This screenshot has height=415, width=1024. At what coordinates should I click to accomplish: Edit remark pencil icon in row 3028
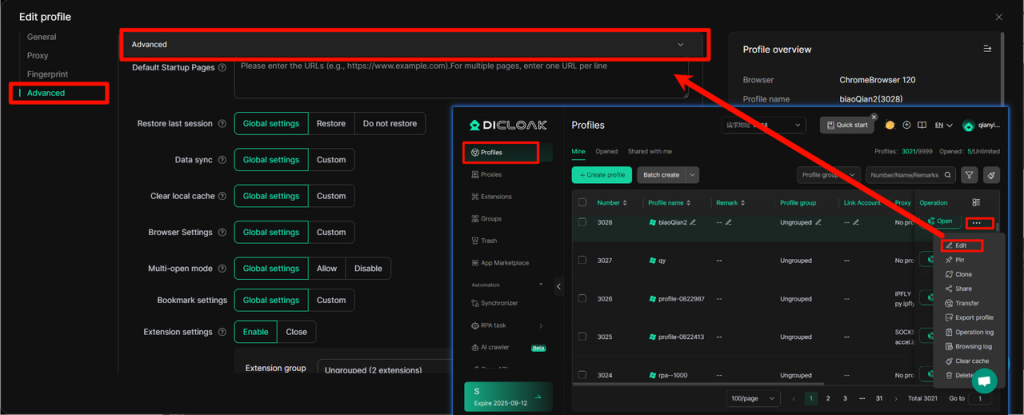[x=728, y=222]
